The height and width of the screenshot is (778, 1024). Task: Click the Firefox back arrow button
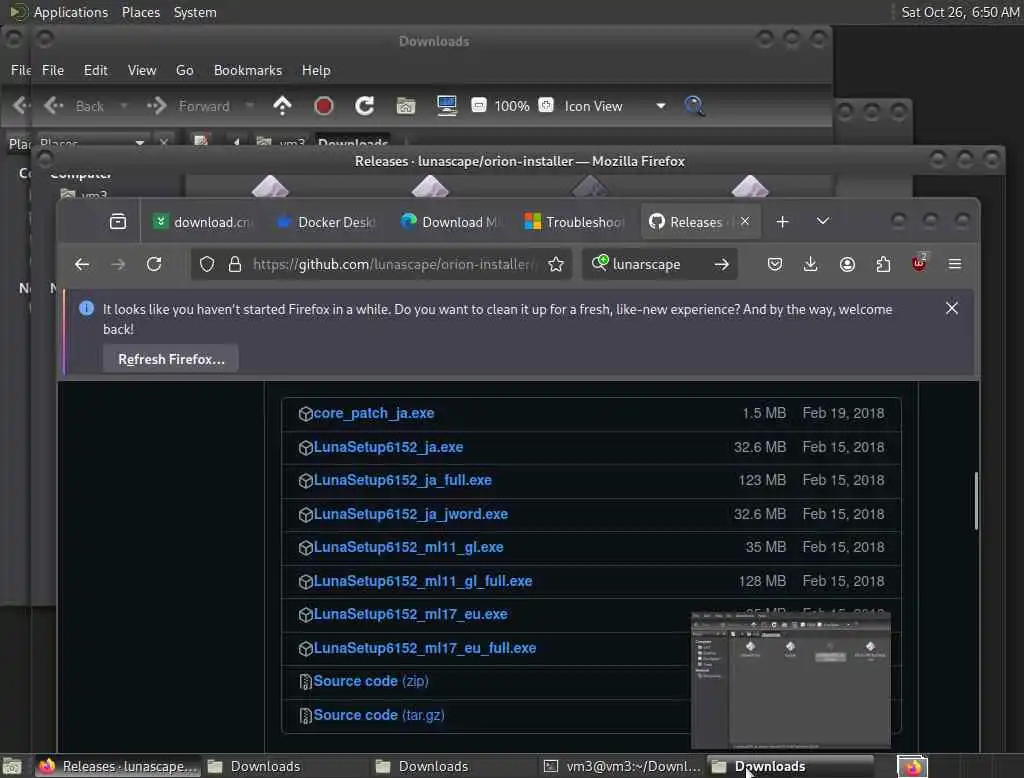(x=82, y=264)
